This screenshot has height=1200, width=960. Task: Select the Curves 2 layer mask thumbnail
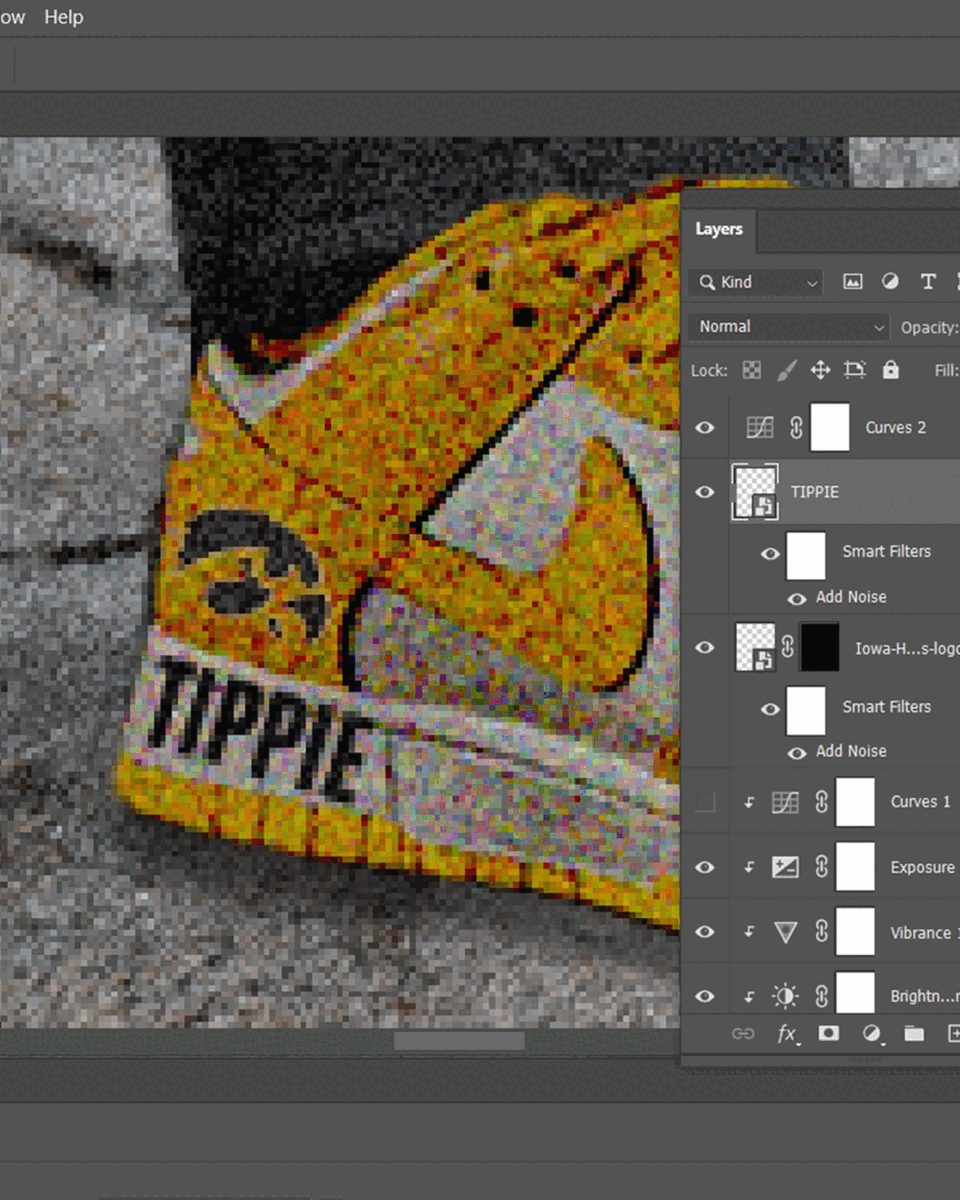[830, 428]
